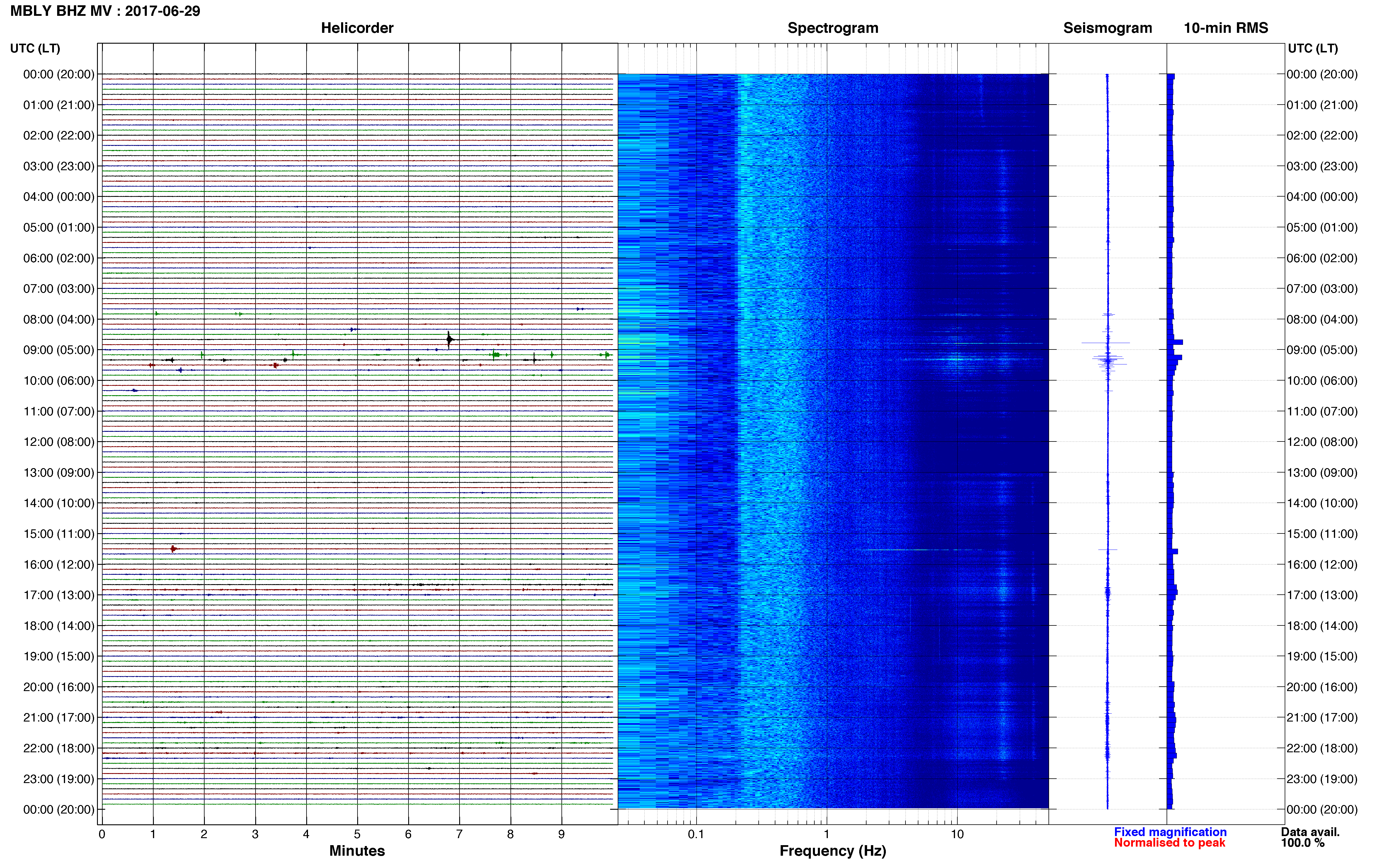The image size is (1389, 868).
Task: Click left time label 18:00 (14:00)
Action: (x=59, y=626)
